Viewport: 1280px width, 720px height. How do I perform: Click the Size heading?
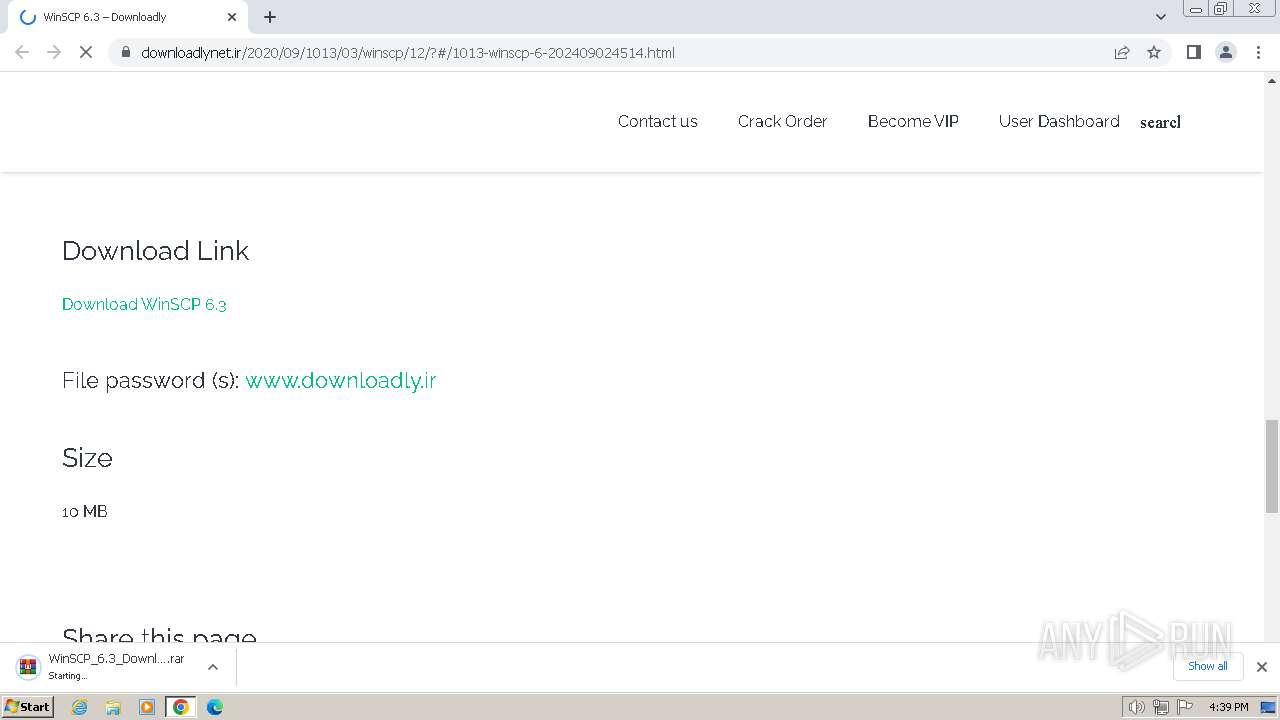coord(87,457)
